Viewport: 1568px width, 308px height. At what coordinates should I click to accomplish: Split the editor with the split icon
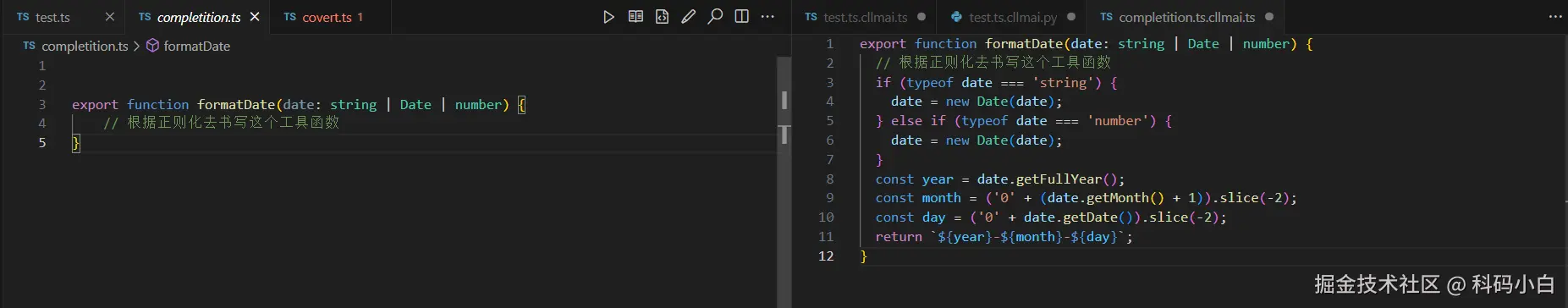[742, 17]
